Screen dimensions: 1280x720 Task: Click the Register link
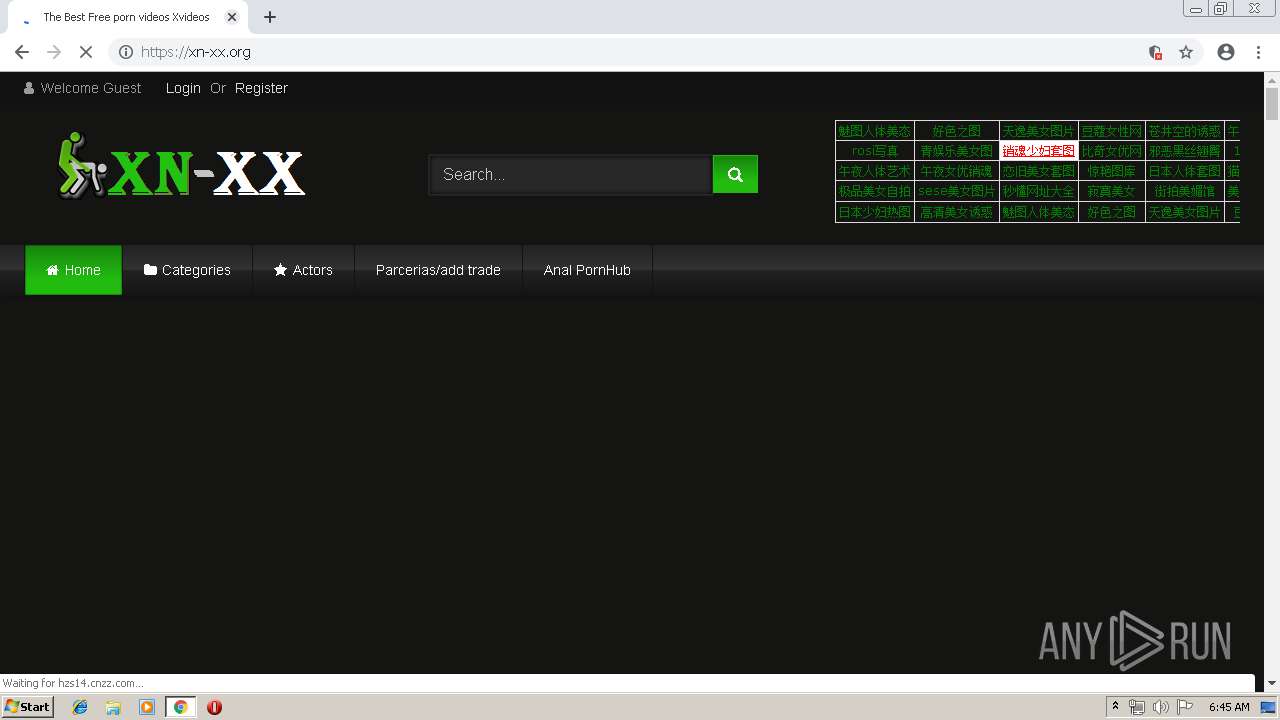(261, 88)
